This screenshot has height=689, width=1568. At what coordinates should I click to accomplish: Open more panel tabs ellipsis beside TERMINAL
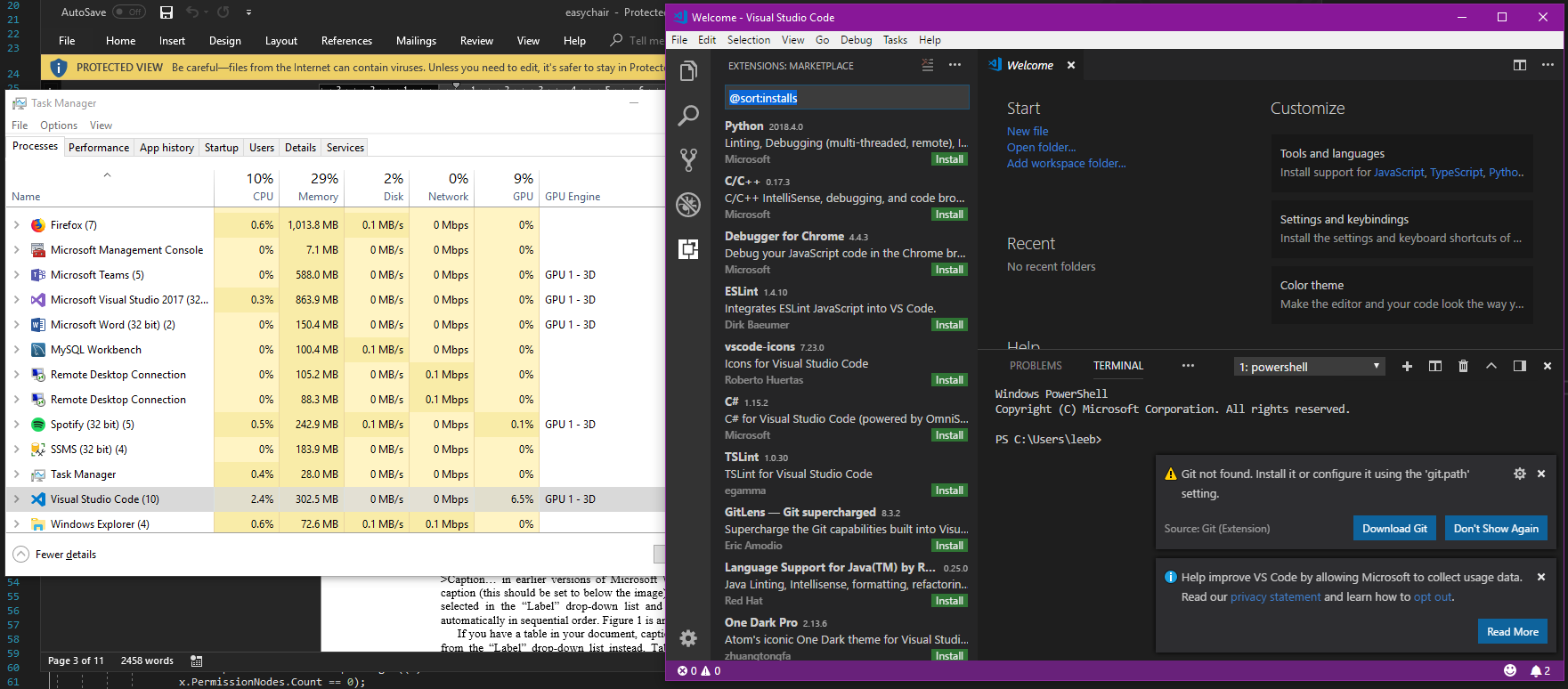coord(1188,366)
